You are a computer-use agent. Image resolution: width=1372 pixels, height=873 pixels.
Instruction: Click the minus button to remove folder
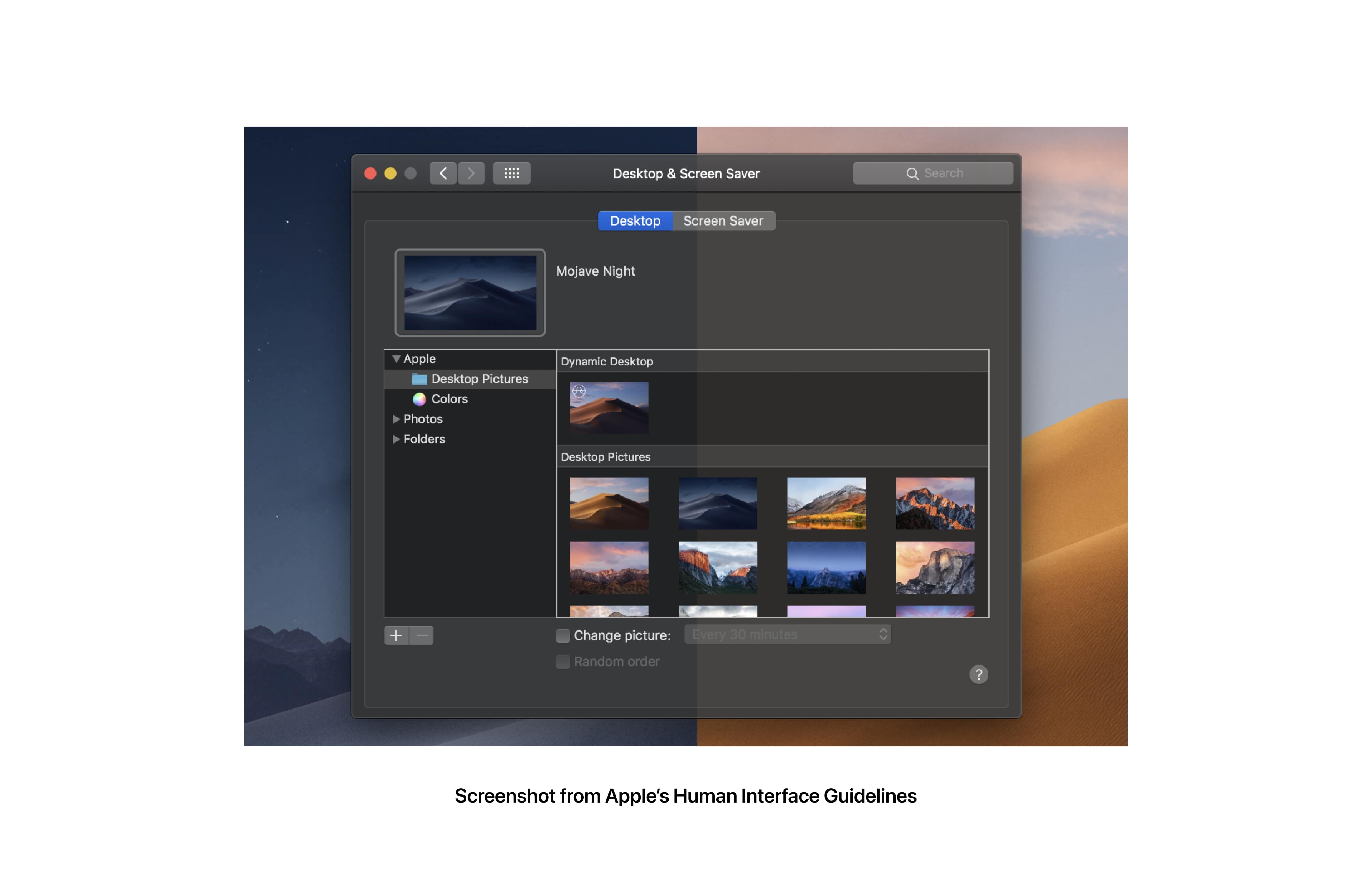click(422, 635)
